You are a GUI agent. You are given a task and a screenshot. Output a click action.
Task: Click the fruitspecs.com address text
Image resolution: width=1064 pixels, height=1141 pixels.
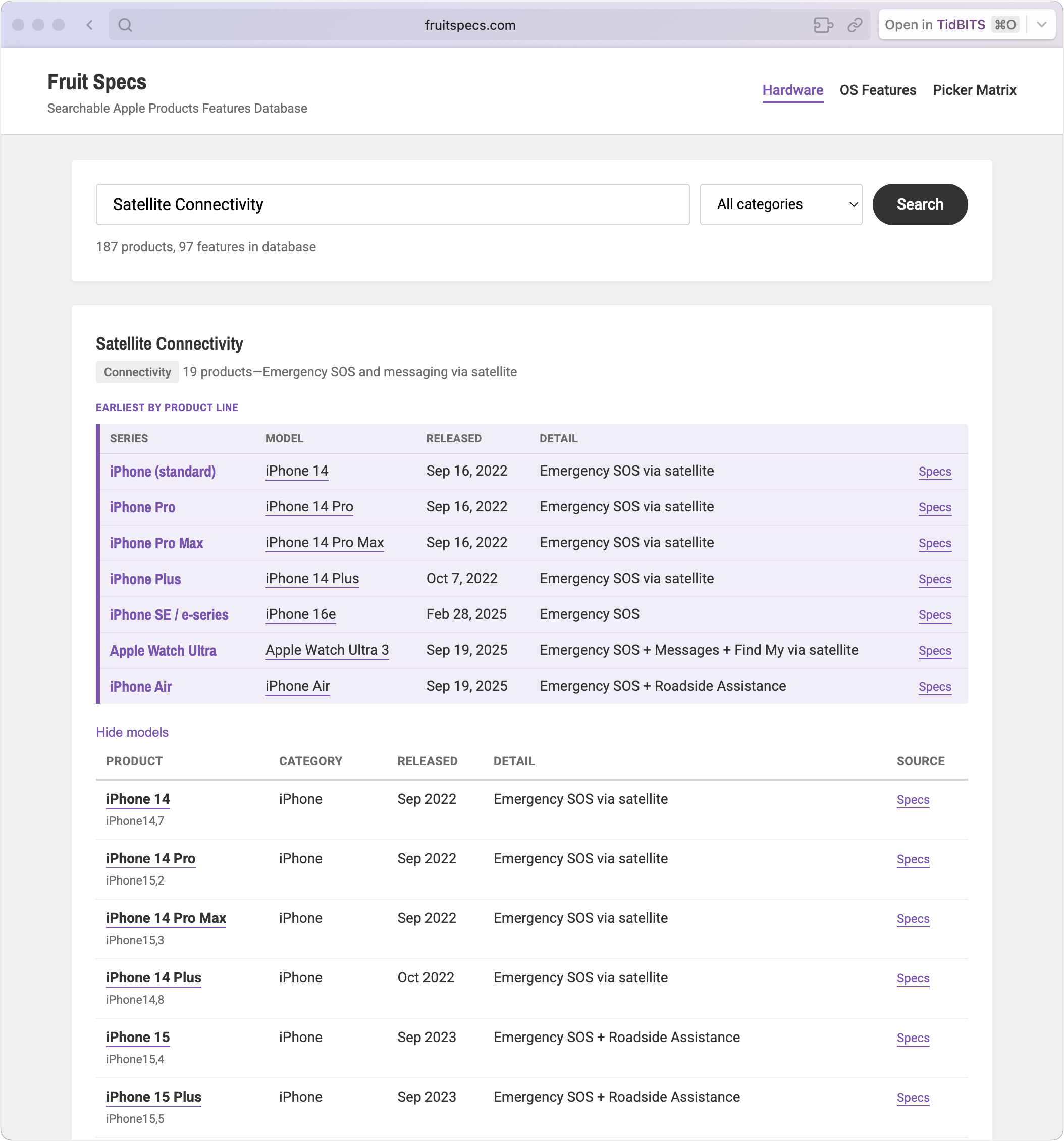470,25
